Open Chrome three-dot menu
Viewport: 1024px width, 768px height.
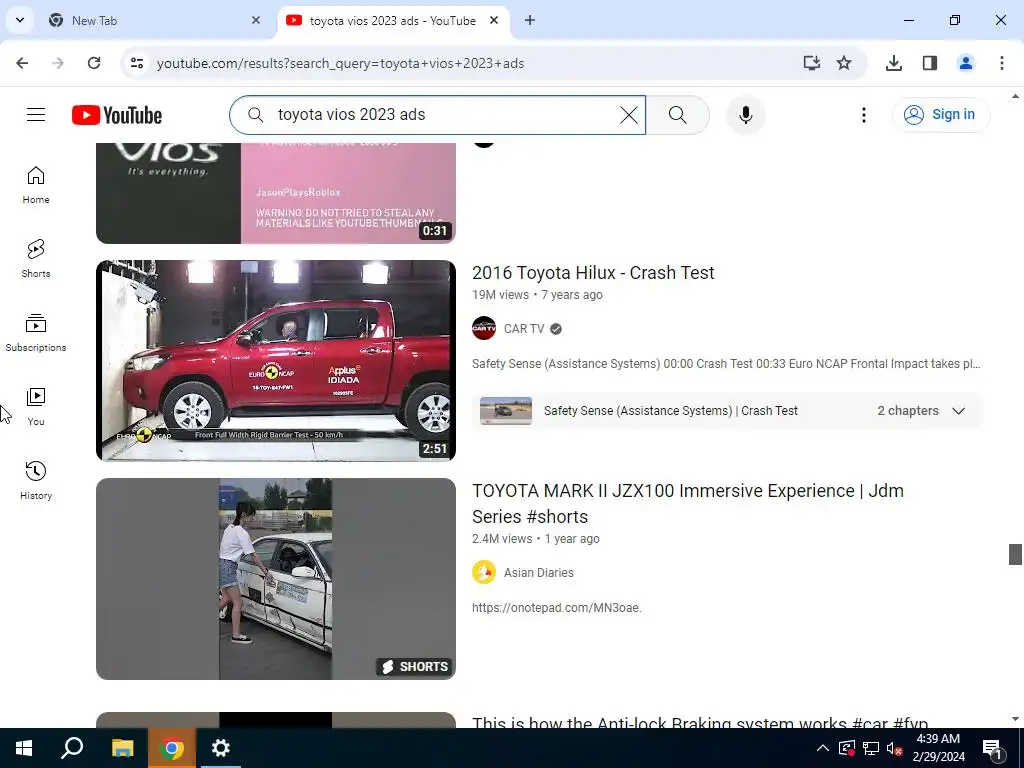1002,63
